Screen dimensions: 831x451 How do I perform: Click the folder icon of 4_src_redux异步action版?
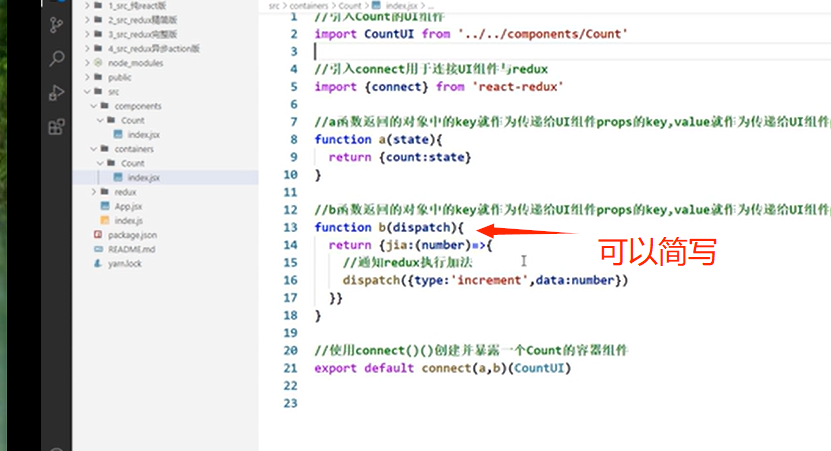(x=98, y=48)
